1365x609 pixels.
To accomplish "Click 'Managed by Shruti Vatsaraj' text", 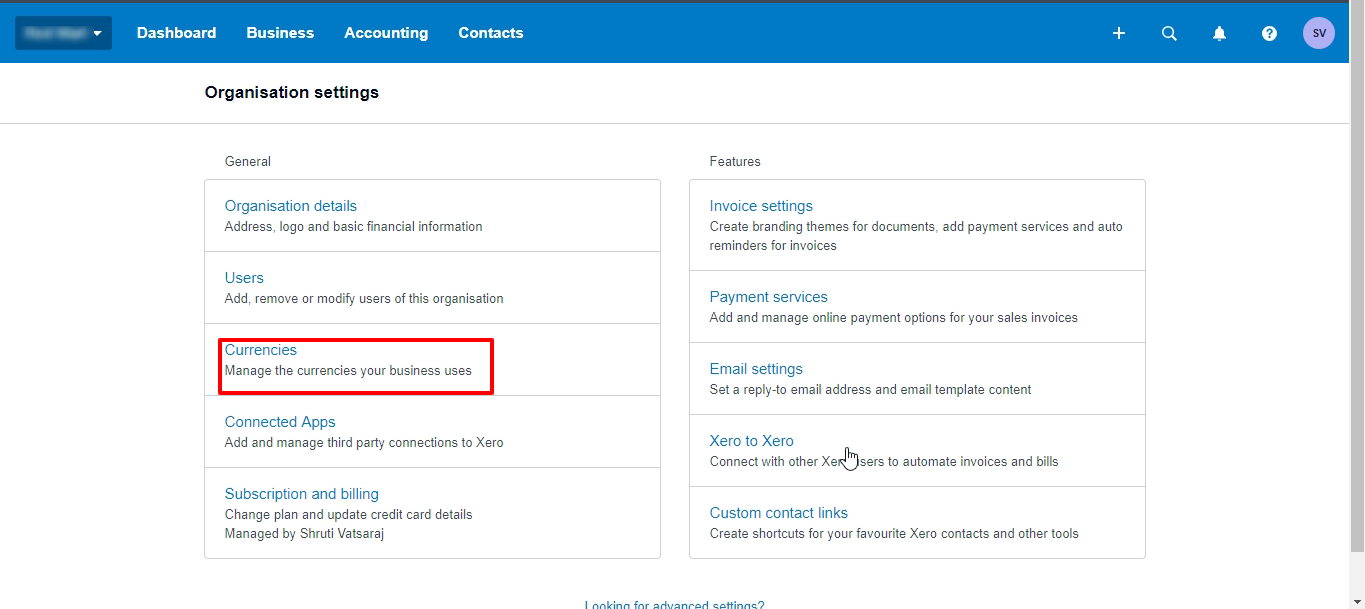I will point(305,534).
